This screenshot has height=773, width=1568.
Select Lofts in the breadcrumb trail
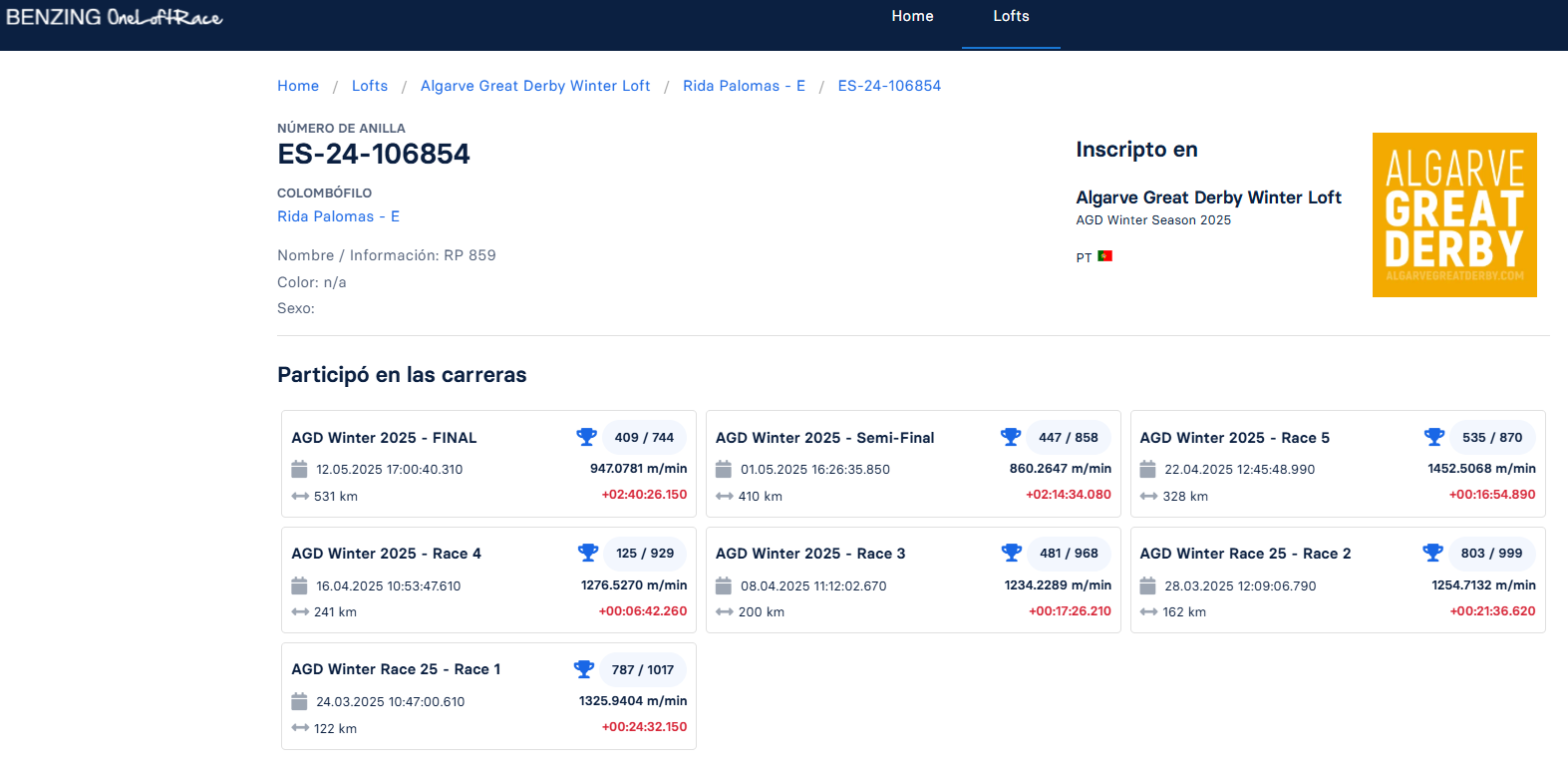[370, 86]
